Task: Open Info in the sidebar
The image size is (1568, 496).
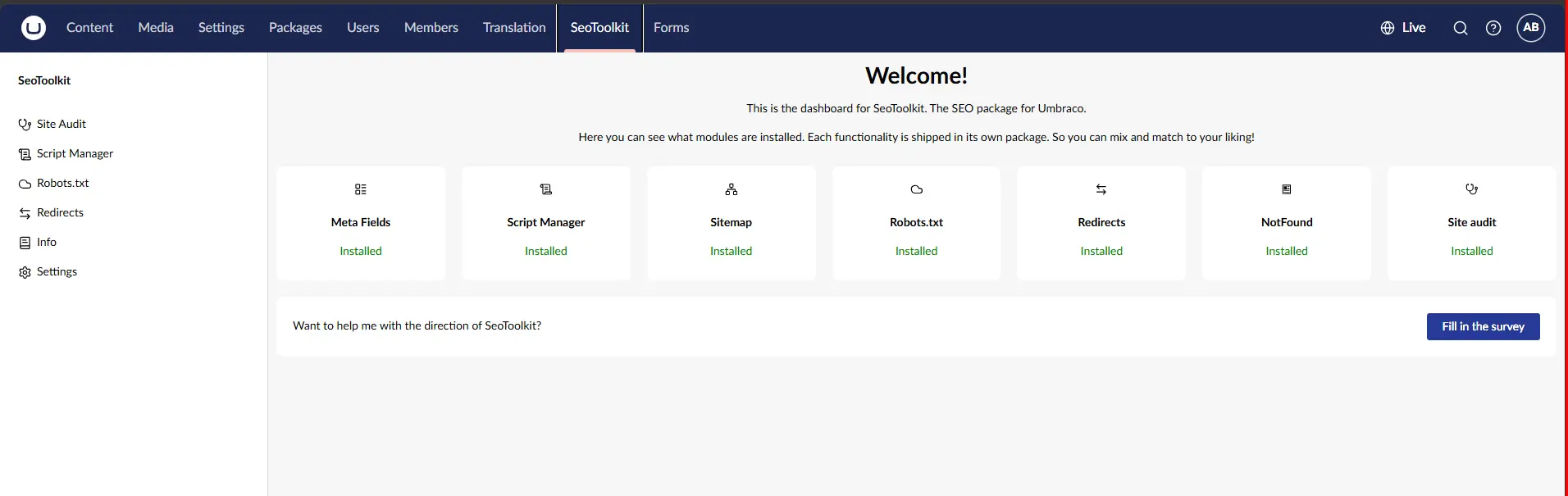Action: pos(47,243)
